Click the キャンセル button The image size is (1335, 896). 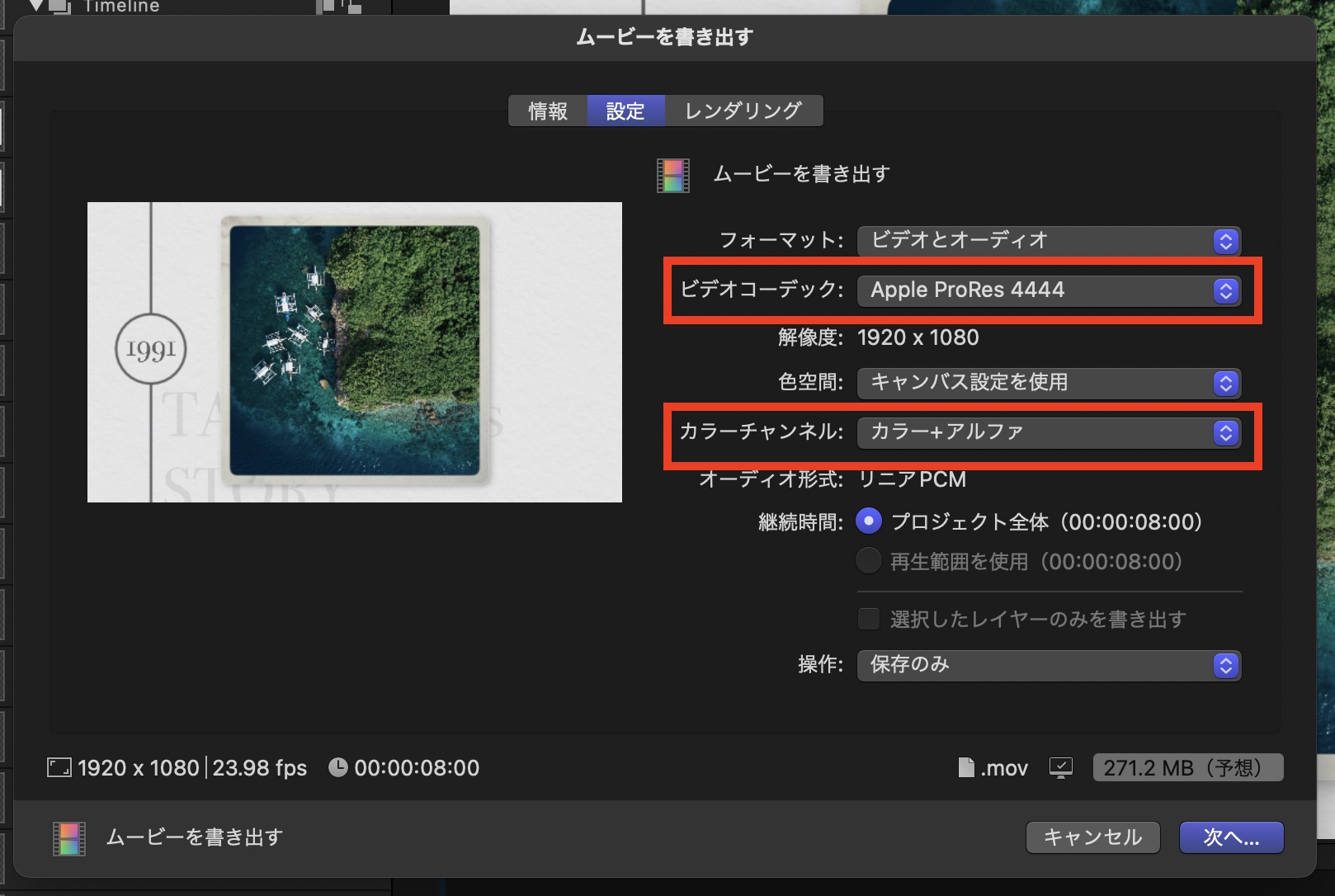(x=1093, y=837)
